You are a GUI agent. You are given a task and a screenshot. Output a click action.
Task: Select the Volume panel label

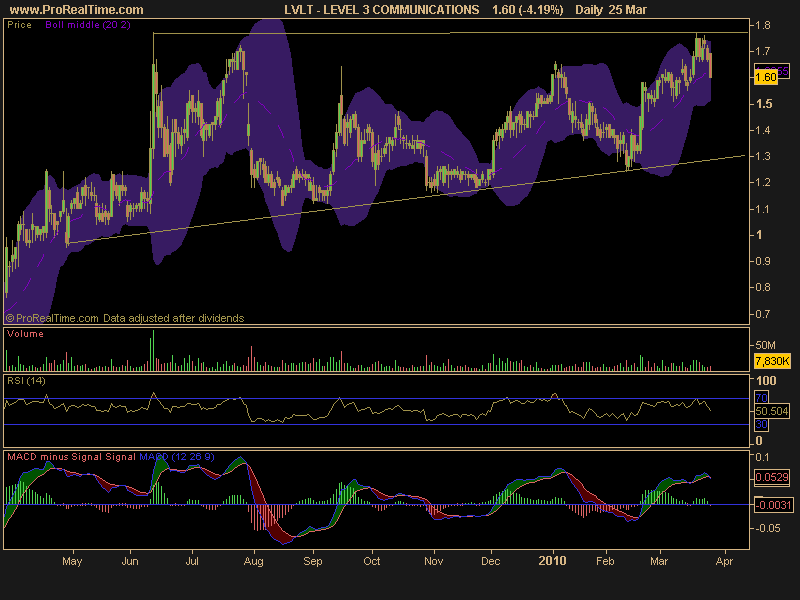[25, 334]
